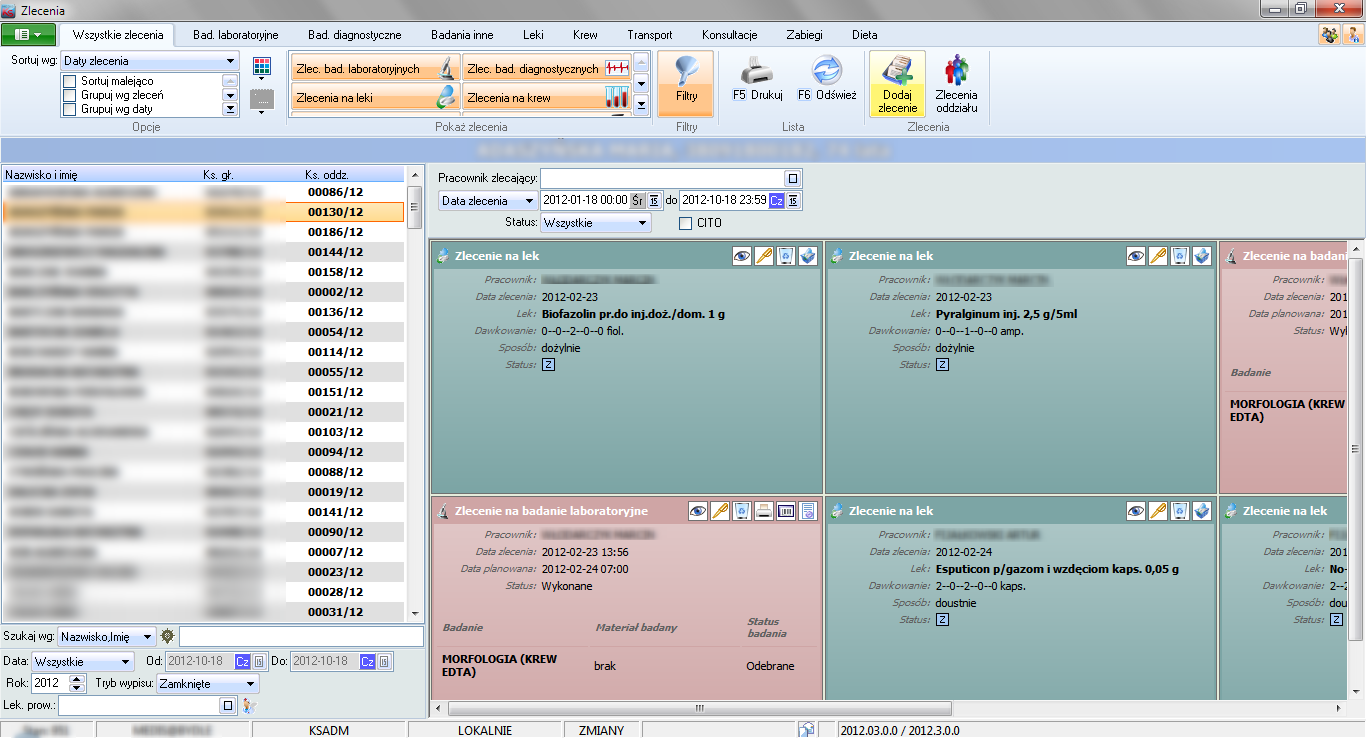Open Zlecenia oddziału icon

[x=956, y=72]
